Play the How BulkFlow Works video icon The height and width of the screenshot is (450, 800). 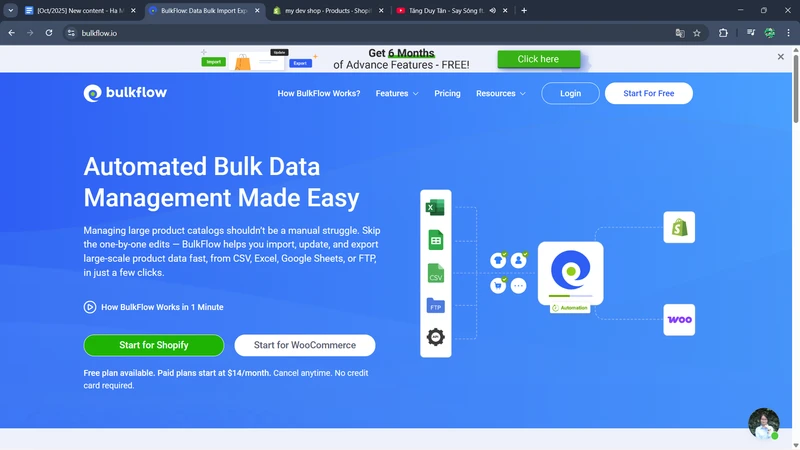tap(90, 307)
